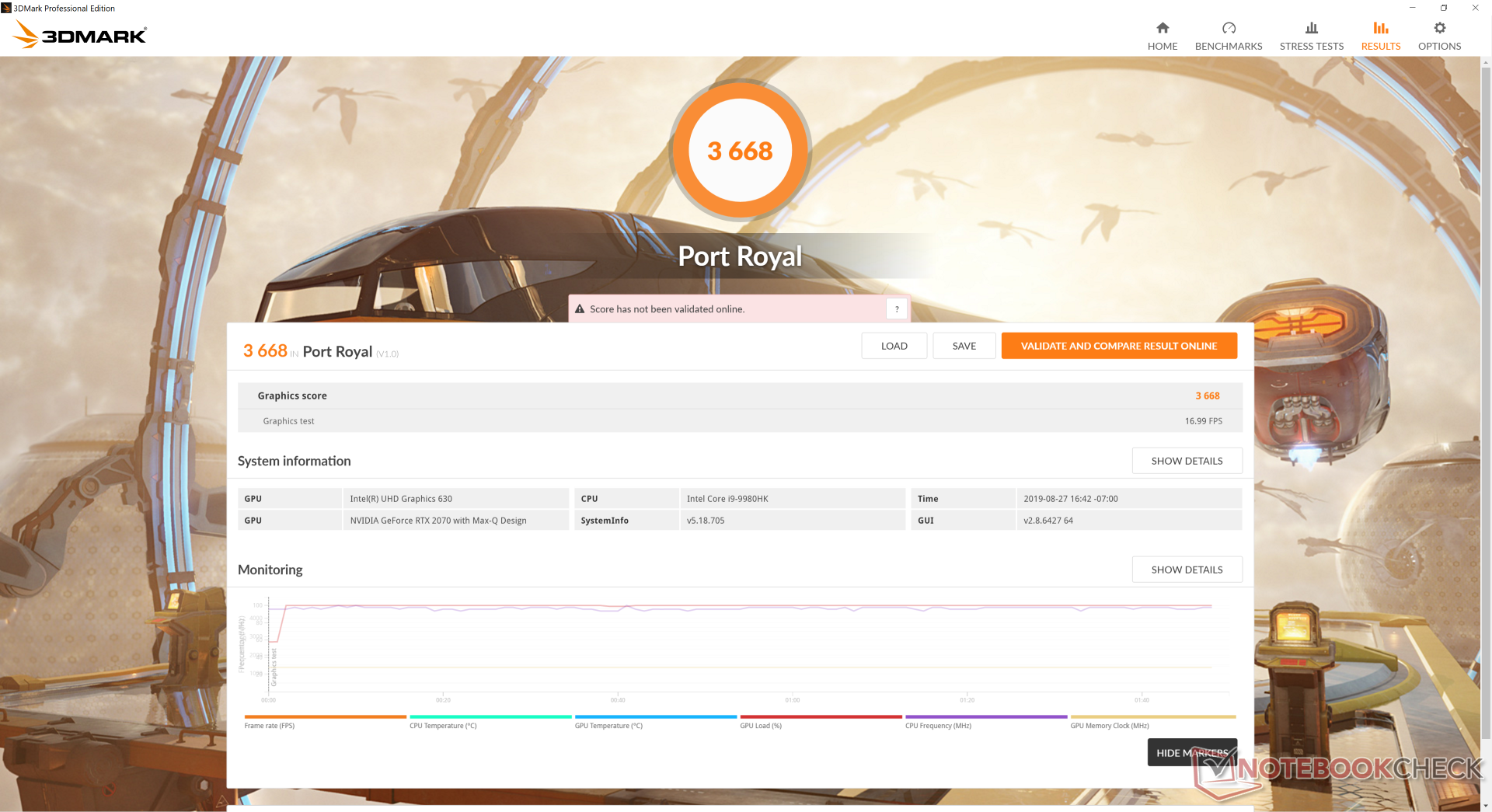Screen dimensions: 1492x812
Task: Click 'Score has not been validated online' message
Action: point(667,309)
